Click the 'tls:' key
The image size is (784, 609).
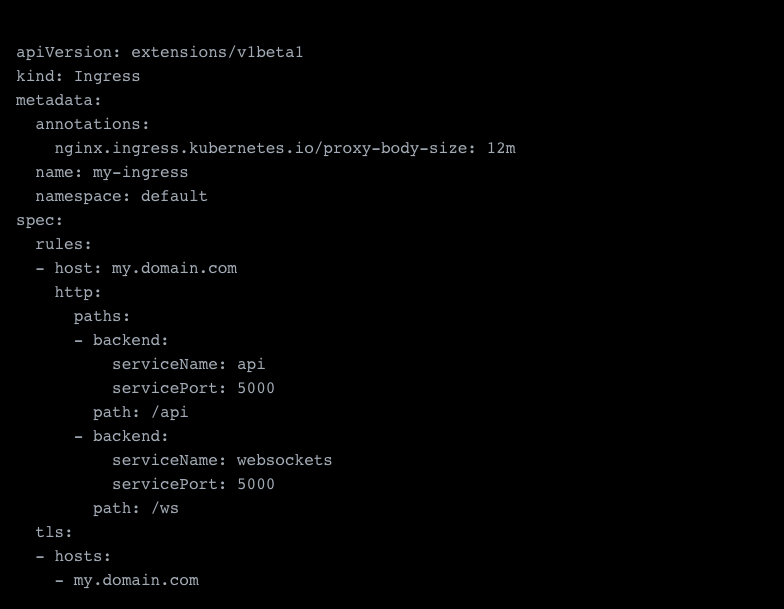coord(54,532)
